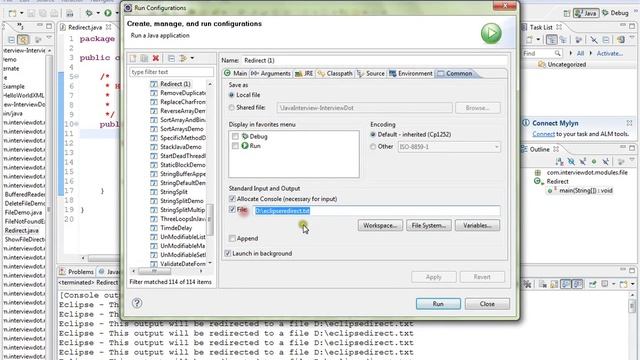Click the Workspace... button

coord(380,225)
